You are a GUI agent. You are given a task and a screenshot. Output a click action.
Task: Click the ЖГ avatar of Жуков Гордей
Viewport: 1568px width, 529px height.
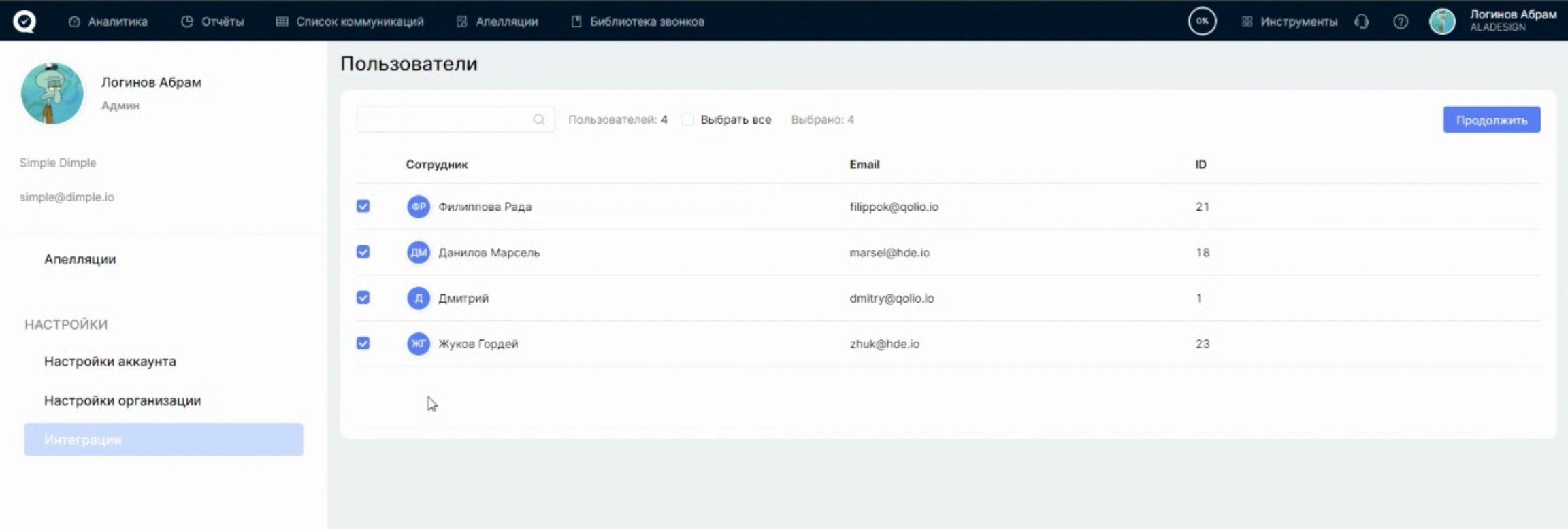pyautogui.click(x=418, y=344)
